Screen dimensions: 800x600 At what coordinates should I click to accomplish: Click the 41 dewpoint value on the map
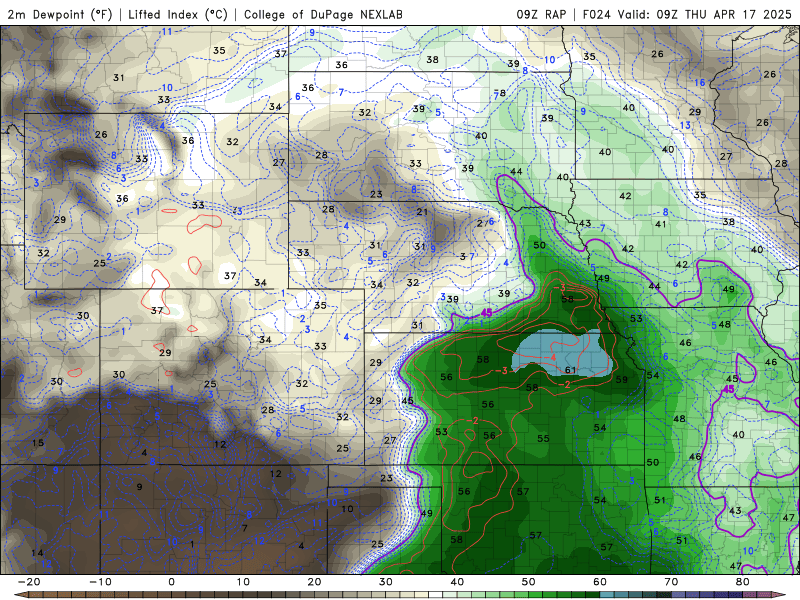661,224
